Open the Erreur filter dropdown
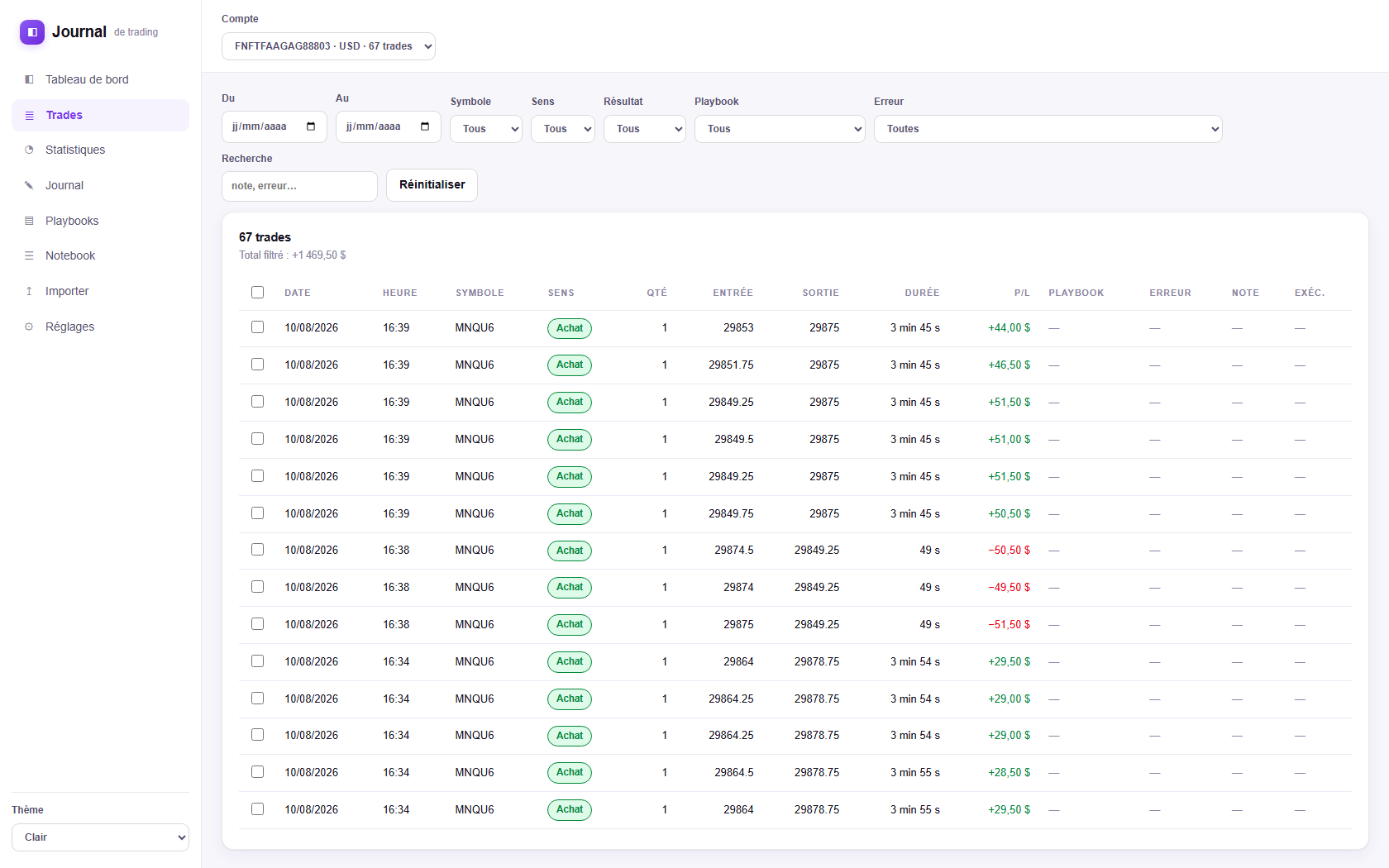 pyautogui.click(x=1048, y=129)
